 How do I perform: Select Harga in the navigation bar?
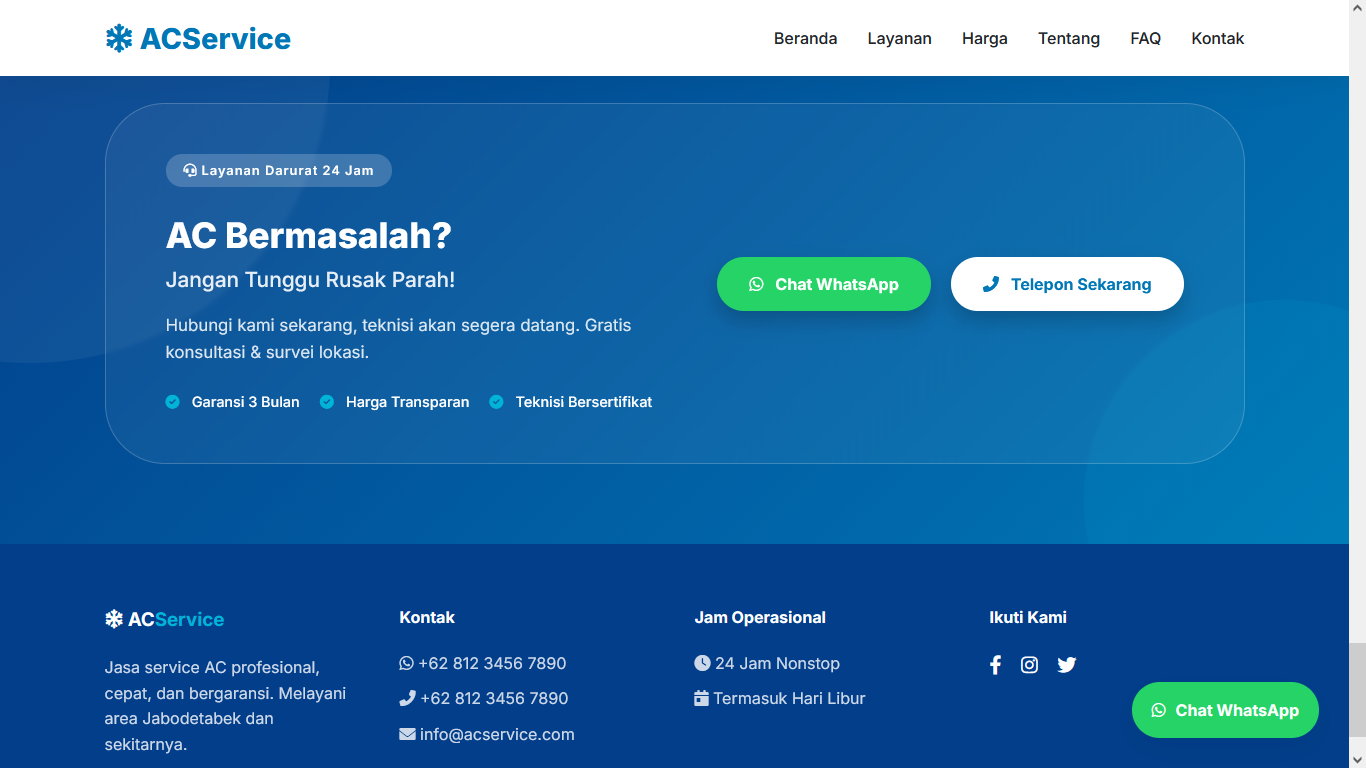click(984, 38)
